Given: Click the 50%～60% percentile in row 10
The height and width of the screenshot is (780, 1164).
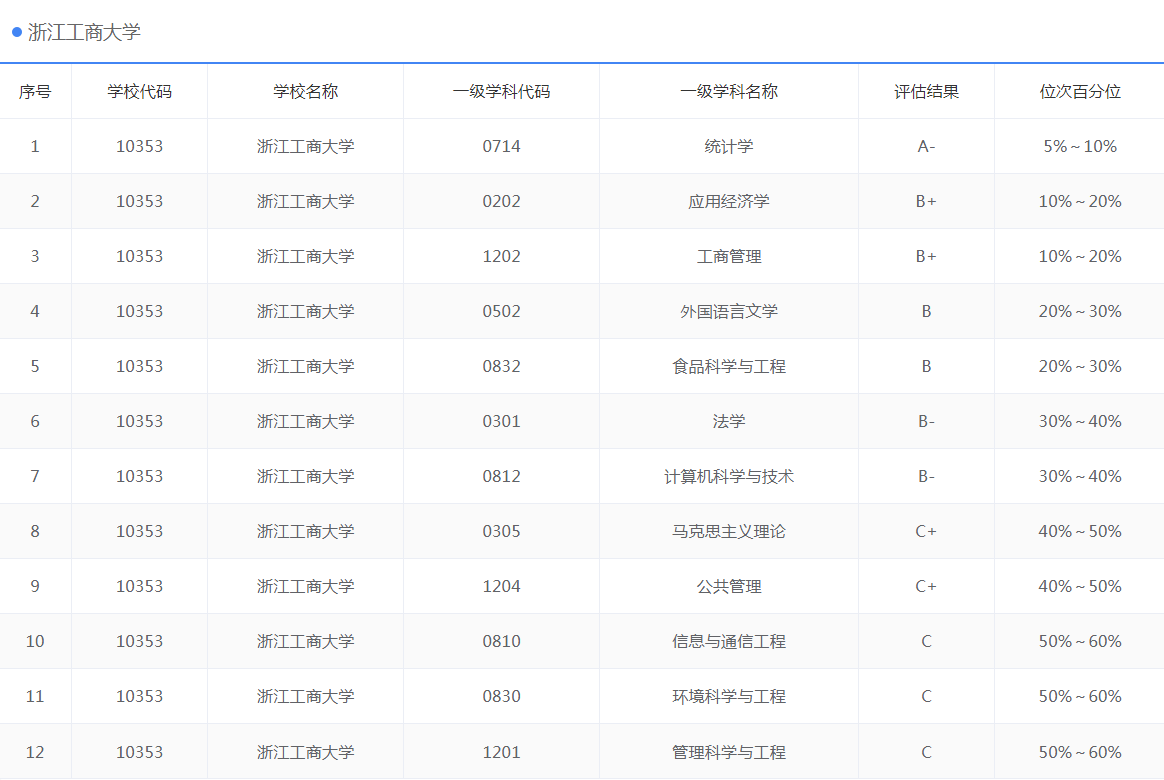Looking at the screenshot, I should point(1080,640).
